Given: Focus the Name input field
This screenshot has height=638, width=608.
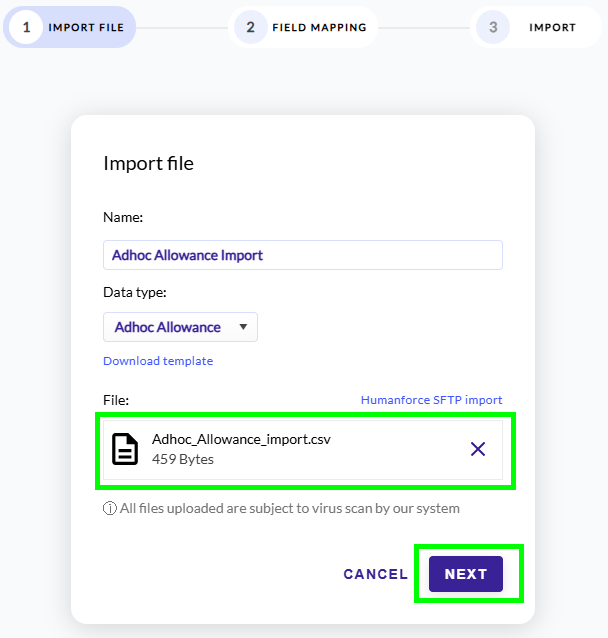Looking at the screenshot, I should pyautogui.click(x=303, y=255).
